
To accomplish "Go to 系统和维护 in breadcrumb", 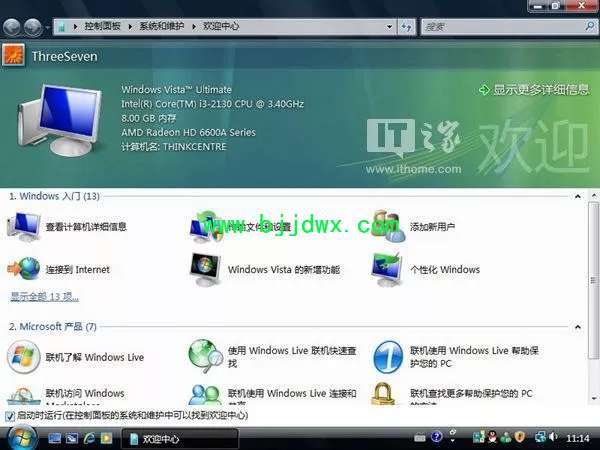I will [x=161, y=26].
